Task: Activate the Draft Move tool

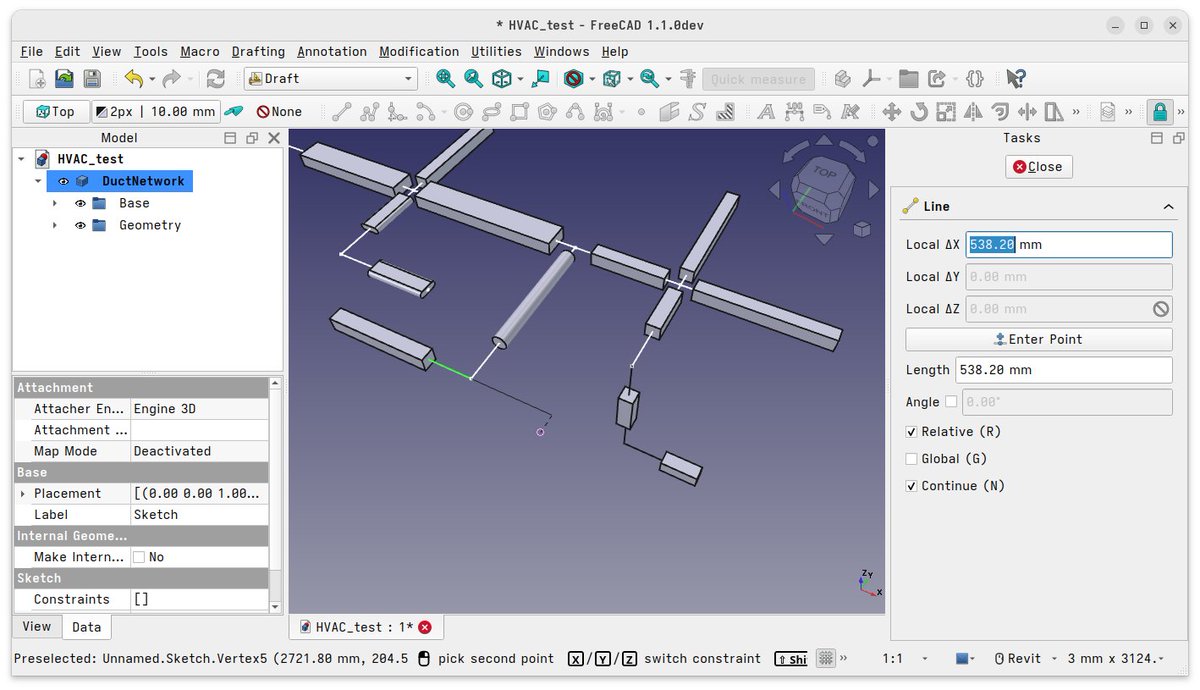Action: click(890, 111)
